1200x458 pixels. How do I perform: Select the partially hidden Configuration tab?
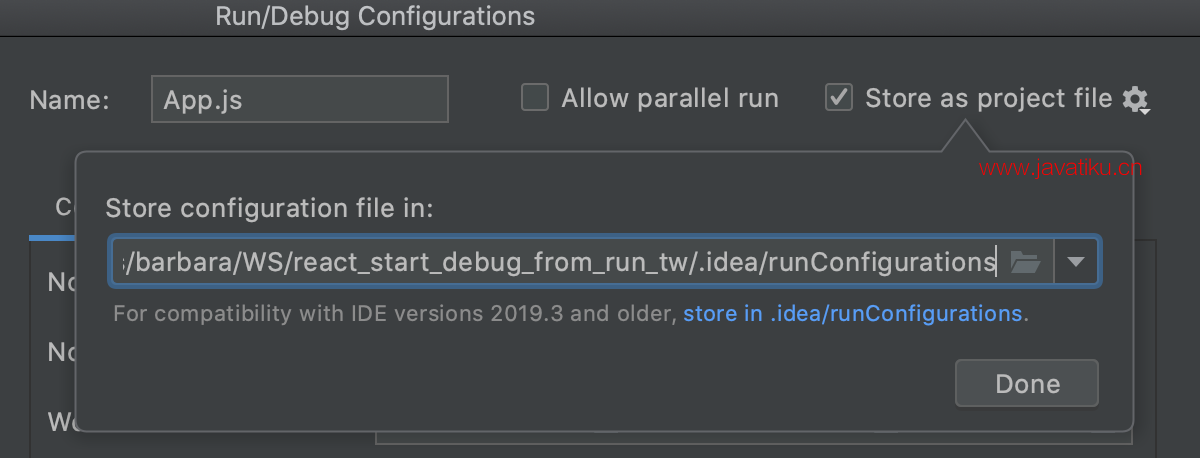click(62, 207)
